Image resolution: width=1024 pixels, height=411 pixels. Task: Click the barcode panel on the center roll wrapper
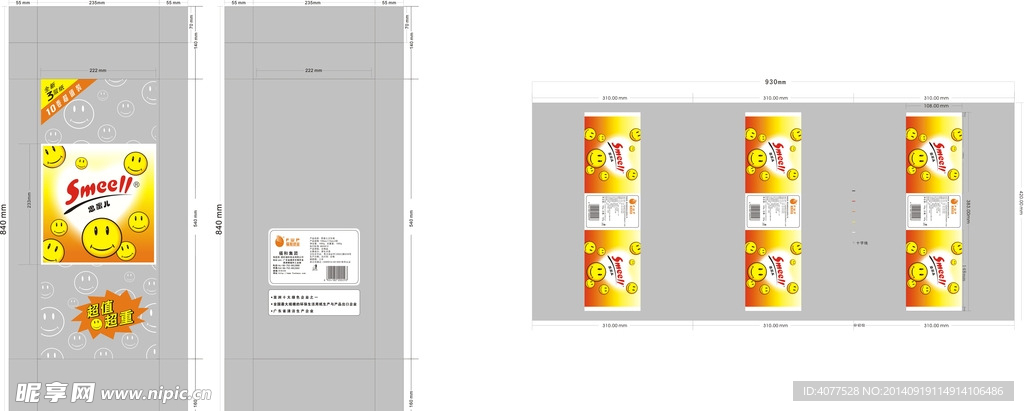click(x=773, y=211)
